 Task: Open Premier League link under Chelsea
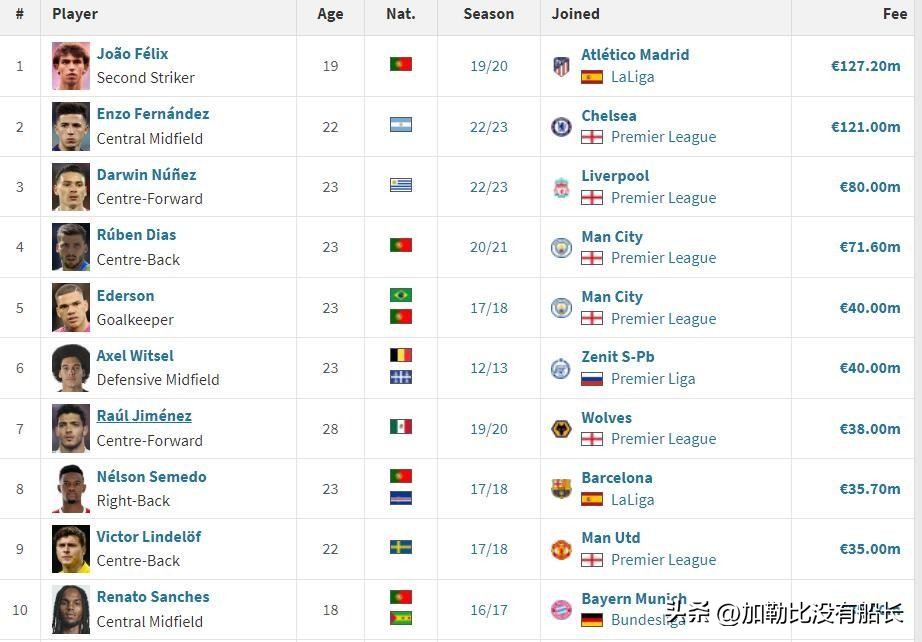(663, 137)
